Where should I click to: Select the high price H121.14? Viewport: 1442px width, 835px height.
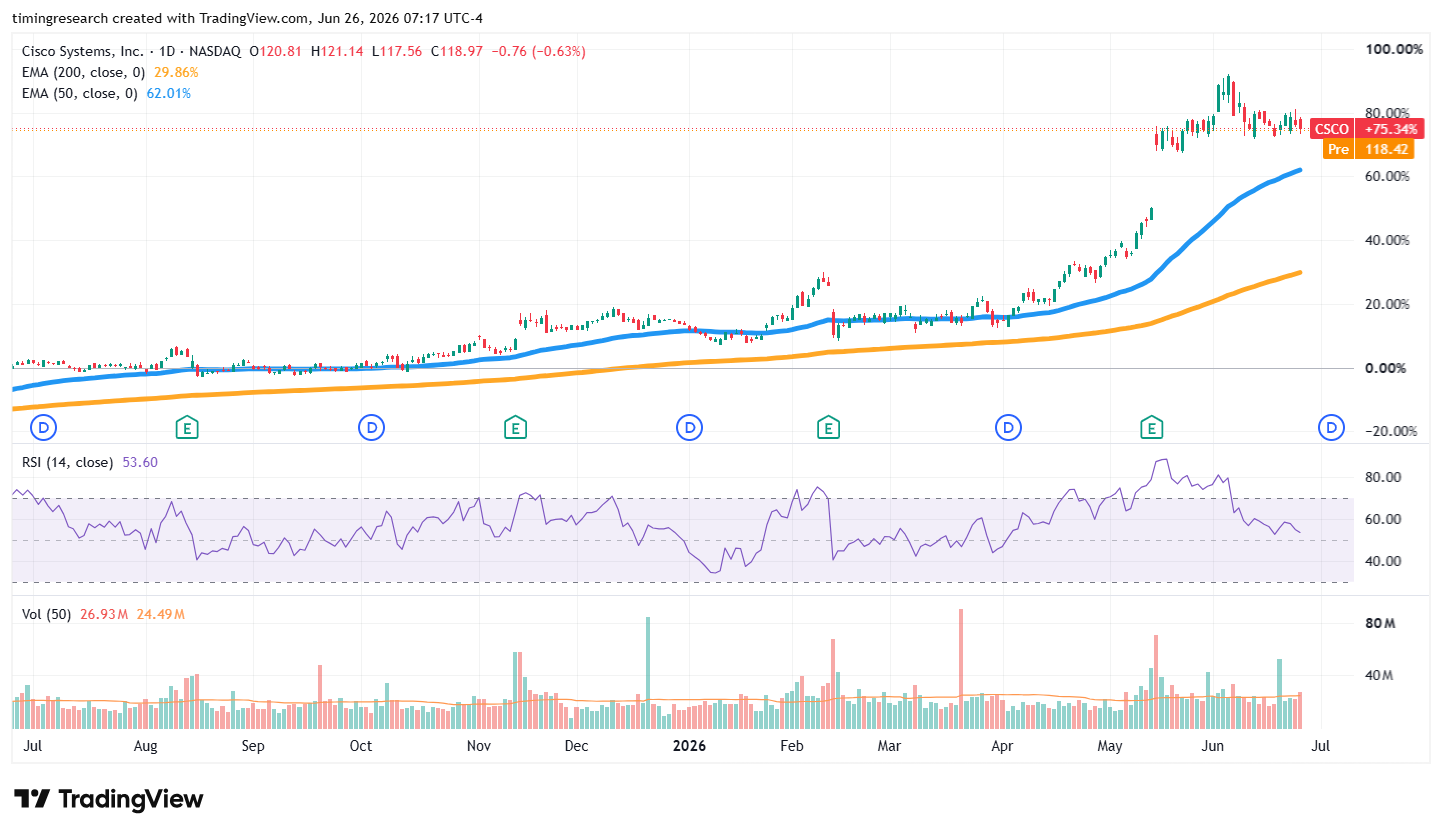338,51
